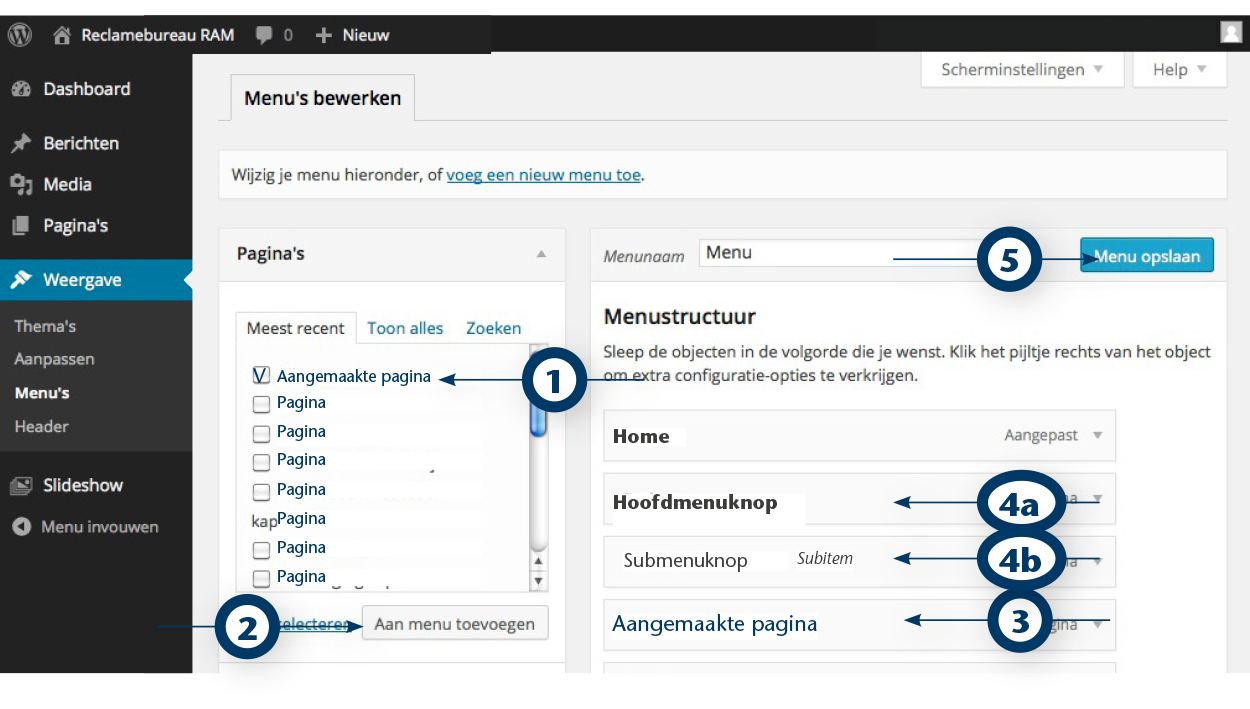Click the Berichten pushpin icon
The height and width of the screenshot is (709, 1250).
point(21,143)
